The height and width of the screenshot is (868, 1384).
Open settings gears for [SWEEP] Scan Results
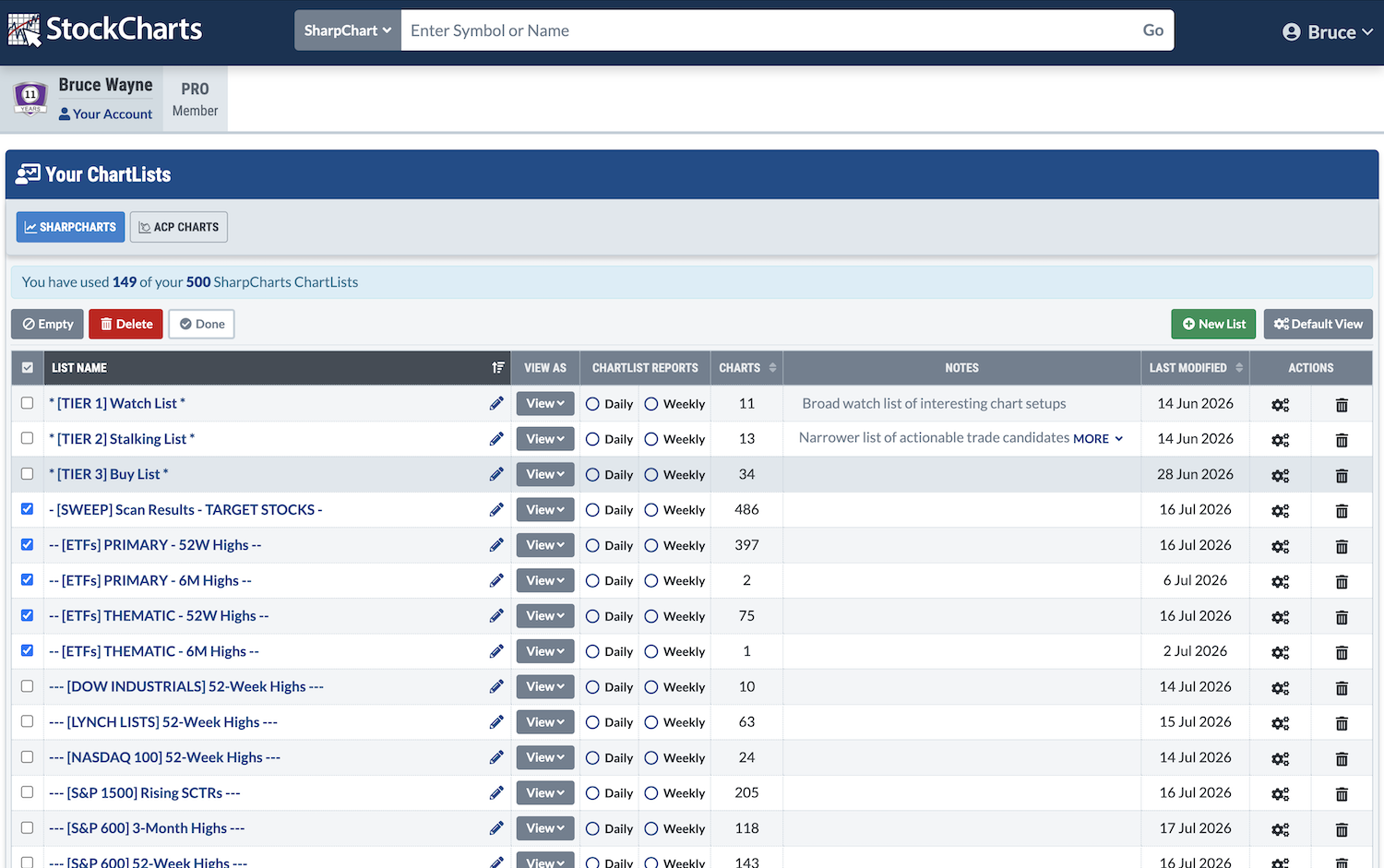point(1281,511)
